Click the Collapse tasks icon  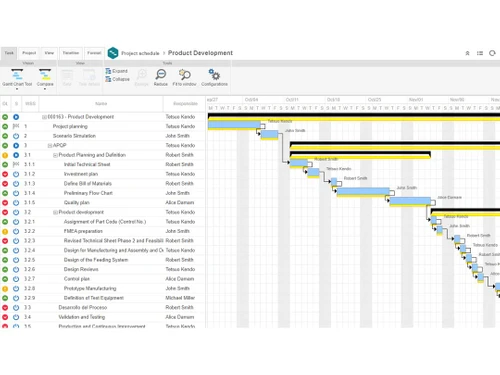(108, 79)
